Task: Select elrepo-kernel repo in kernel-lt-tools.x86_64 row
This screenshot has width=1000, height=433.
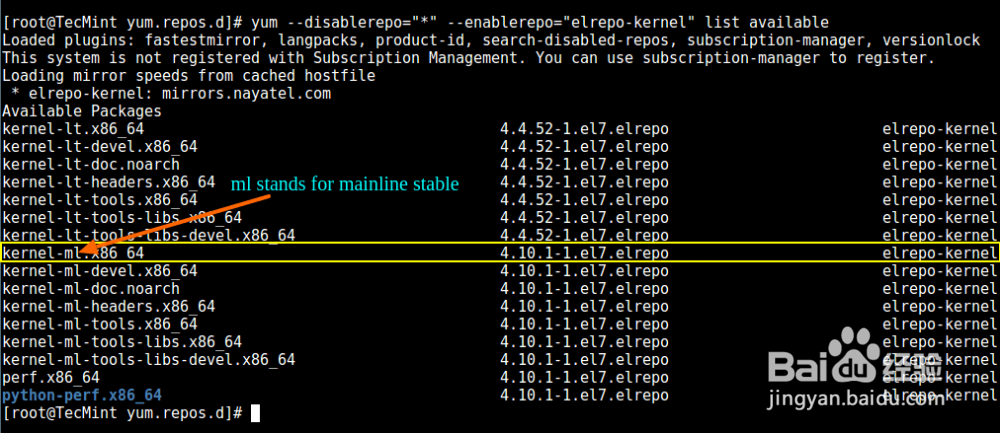Action: 940,200
